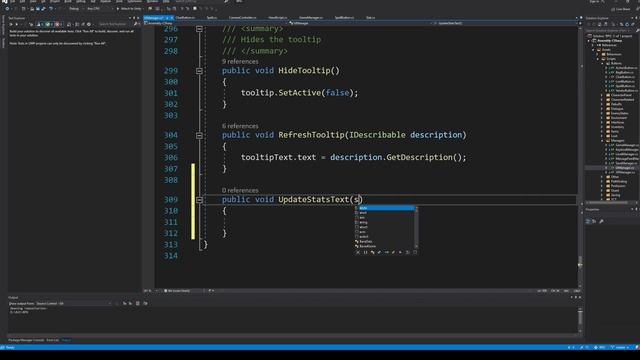Open the Test Explorer settings gear
This screenshot has height=360, width=640.
coord(89,24)
